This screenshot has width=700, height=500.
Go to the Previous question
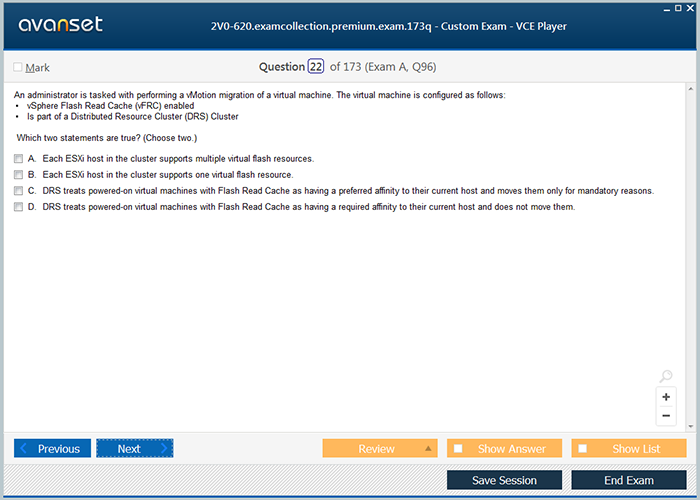tap(52, 449)
